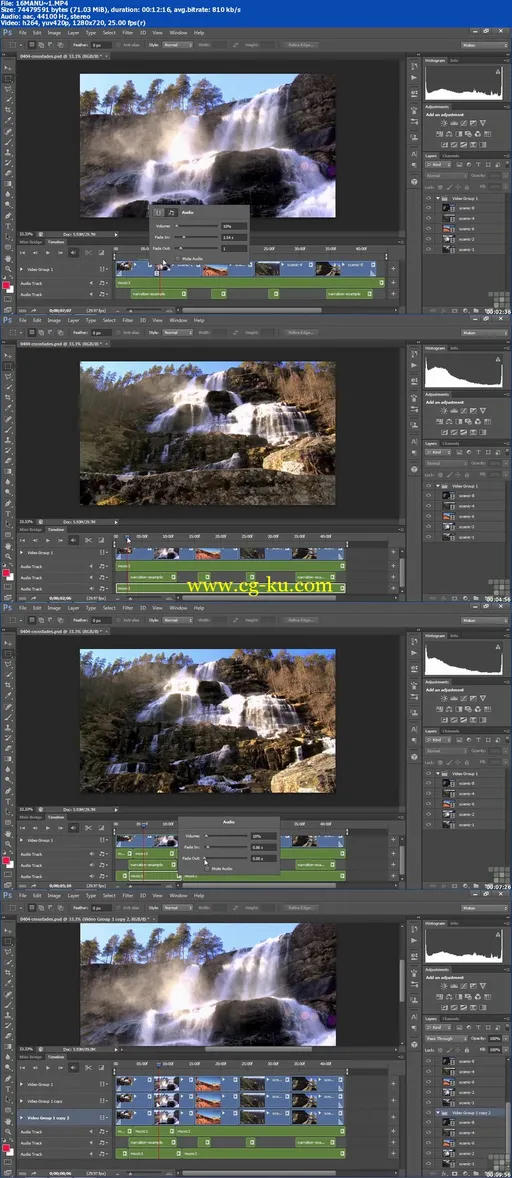
Task: Click Fade In 3.54 s field, first frame
Action: tap(233, 237)
